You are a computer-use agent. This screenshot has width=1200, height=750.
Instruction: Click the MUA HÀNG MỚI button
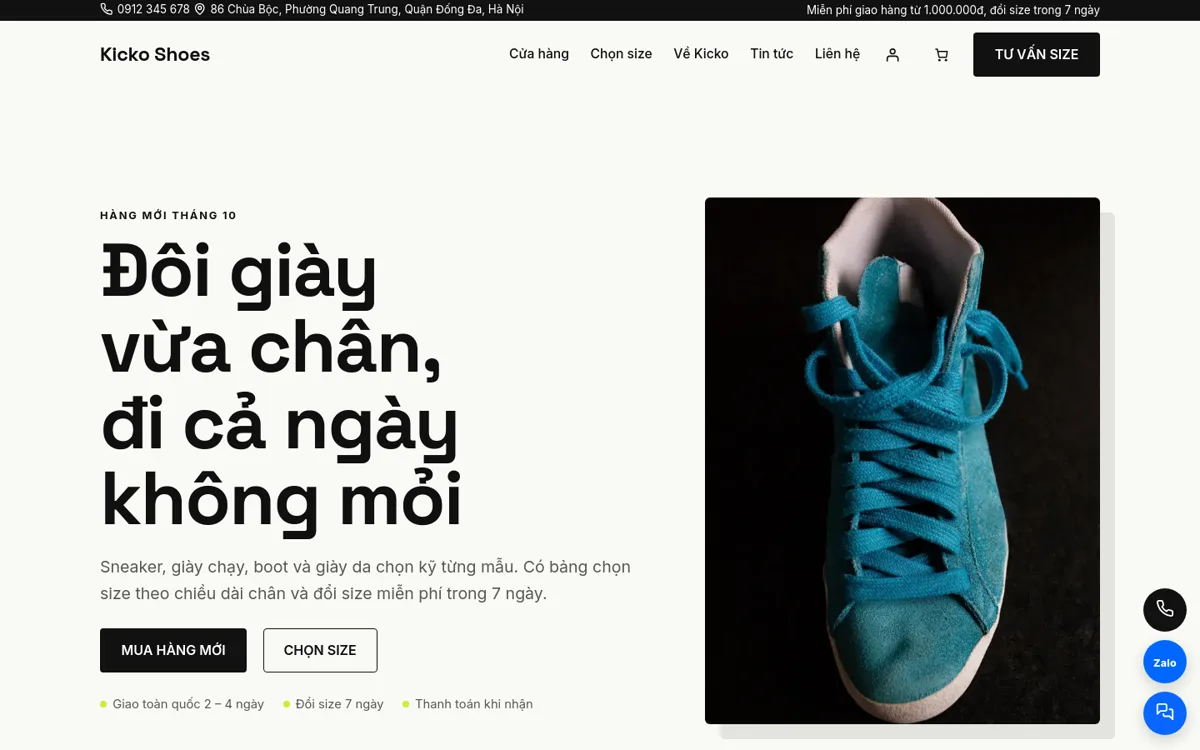coord(173,650)
